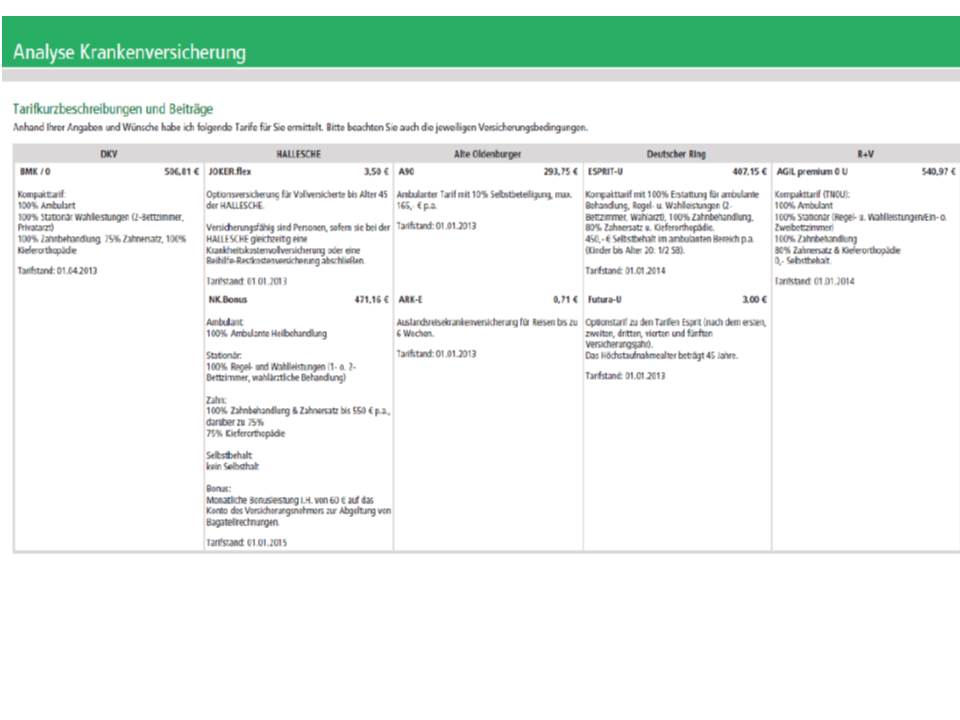Select the Tarifstand line under A90
Image resolution: width=960 pixels, height=720 pixels.
click(x=436, y=226)
